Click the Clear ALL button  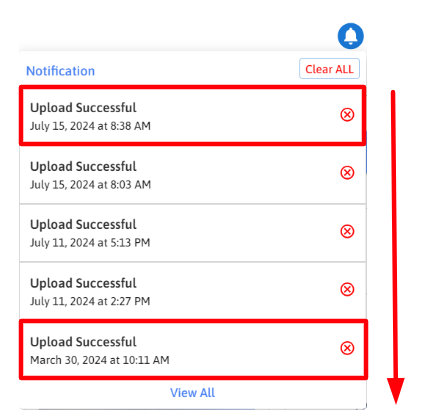point(329,69)
